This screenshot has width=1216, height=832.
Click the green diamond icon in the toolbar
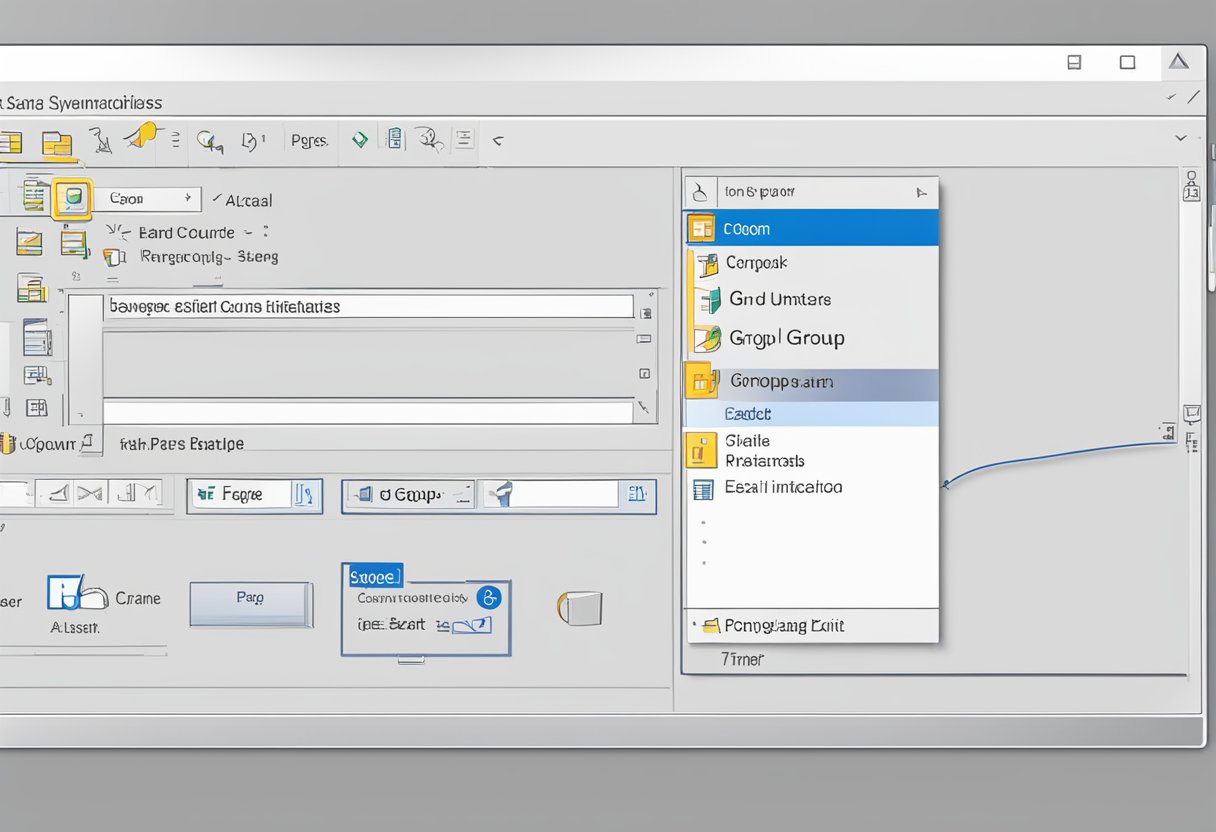pyautogui.click(x=359, y=141)
